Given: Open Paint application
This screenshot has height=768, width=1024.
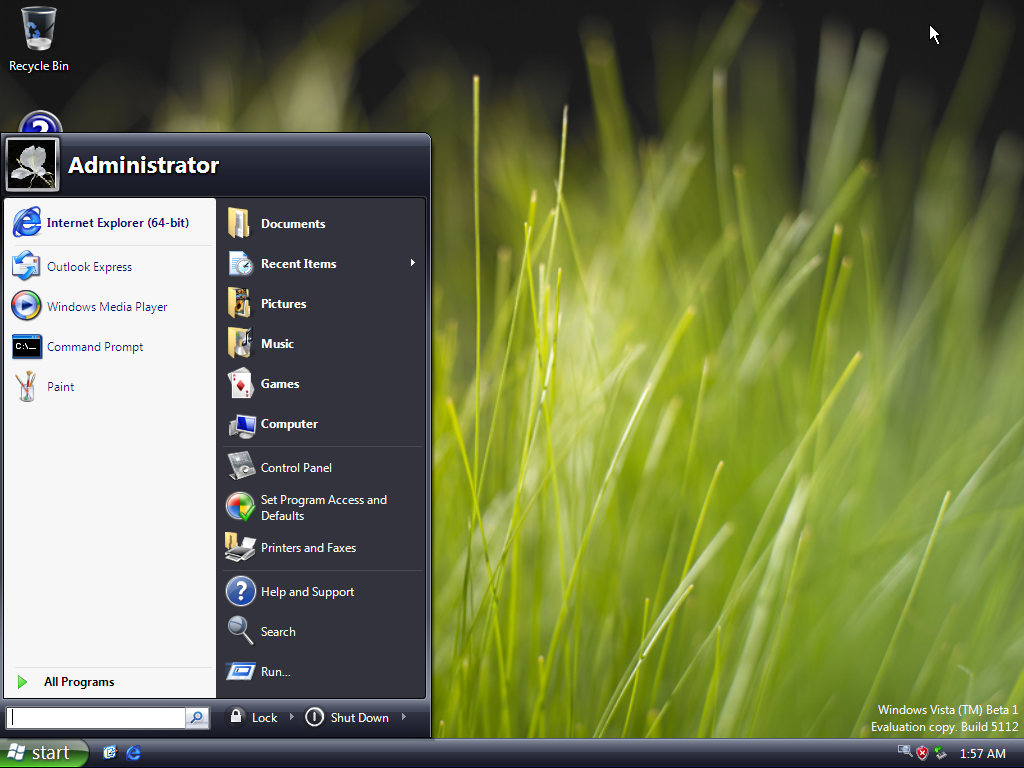Looking at the screenshot, I should (60, 387).
